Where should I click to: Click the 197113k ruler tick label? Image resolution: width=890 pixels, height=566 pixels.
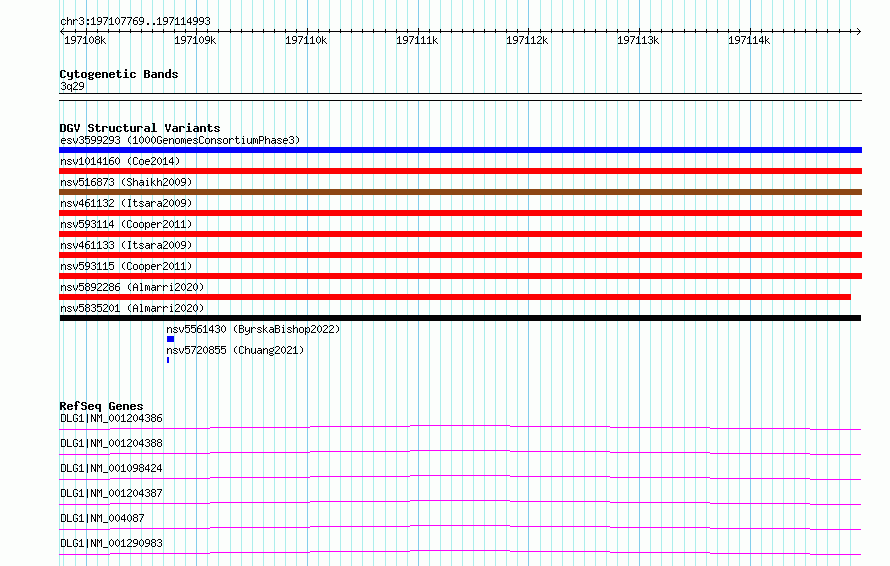click(x=638, y=40)
